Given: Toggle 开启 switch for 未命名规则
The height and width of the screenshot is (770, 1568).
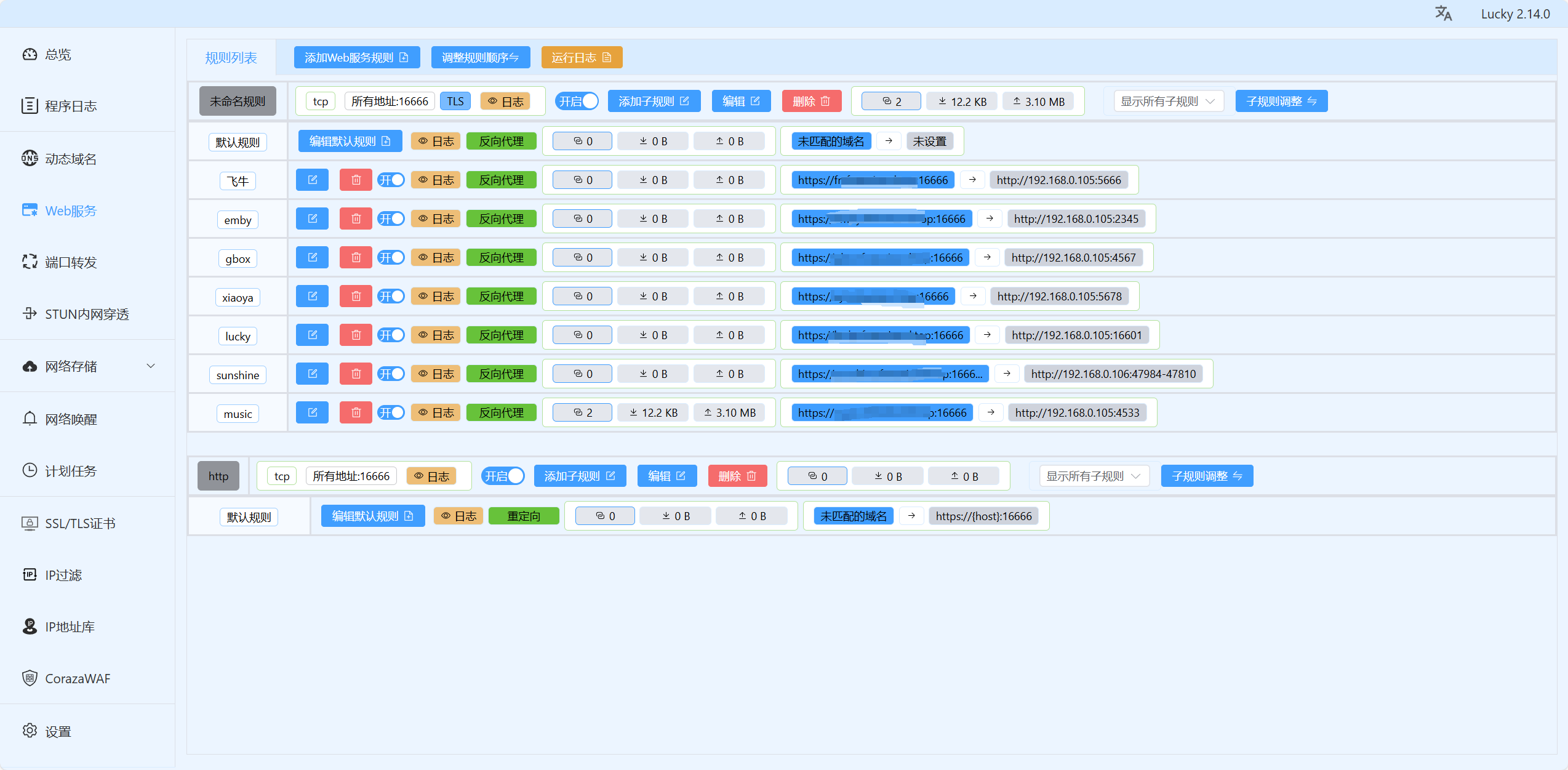Looking at the screenshot, I should 577,101.
